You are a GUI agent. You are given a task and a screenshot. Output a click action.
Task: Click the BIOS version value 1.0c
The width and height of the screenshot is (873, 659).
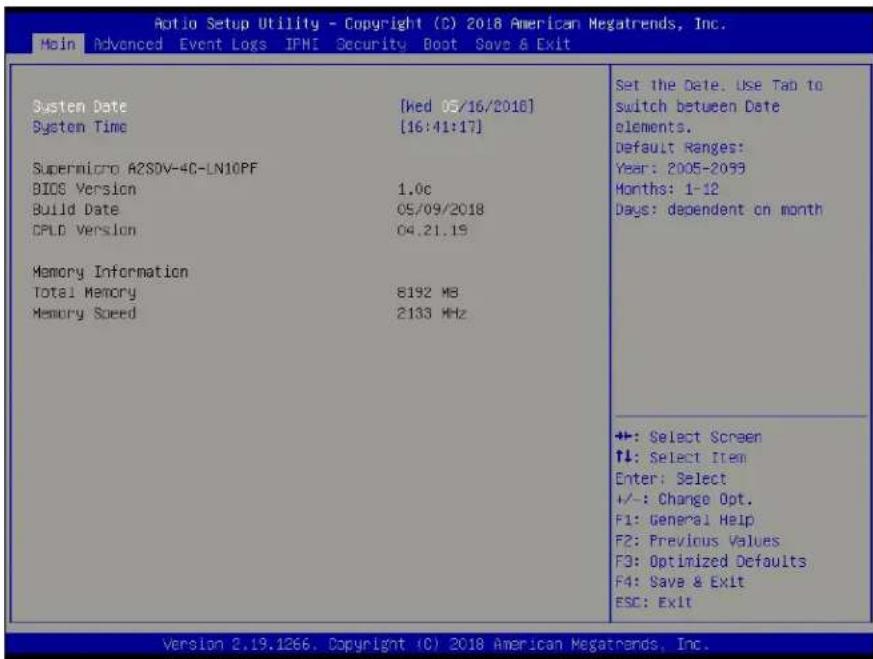pos(414,189)
